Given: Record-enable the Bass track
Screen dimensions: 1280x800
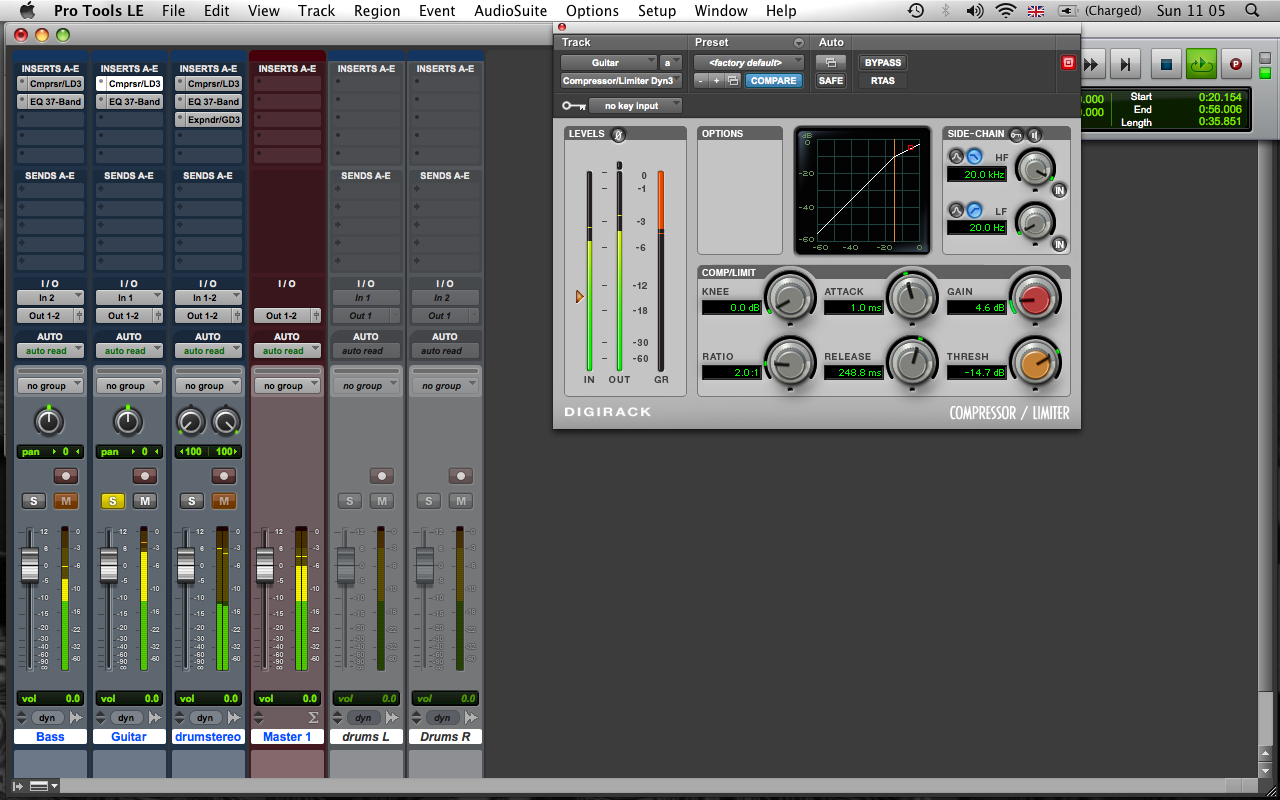Looking at the screenshot, I should coord(66,476).
